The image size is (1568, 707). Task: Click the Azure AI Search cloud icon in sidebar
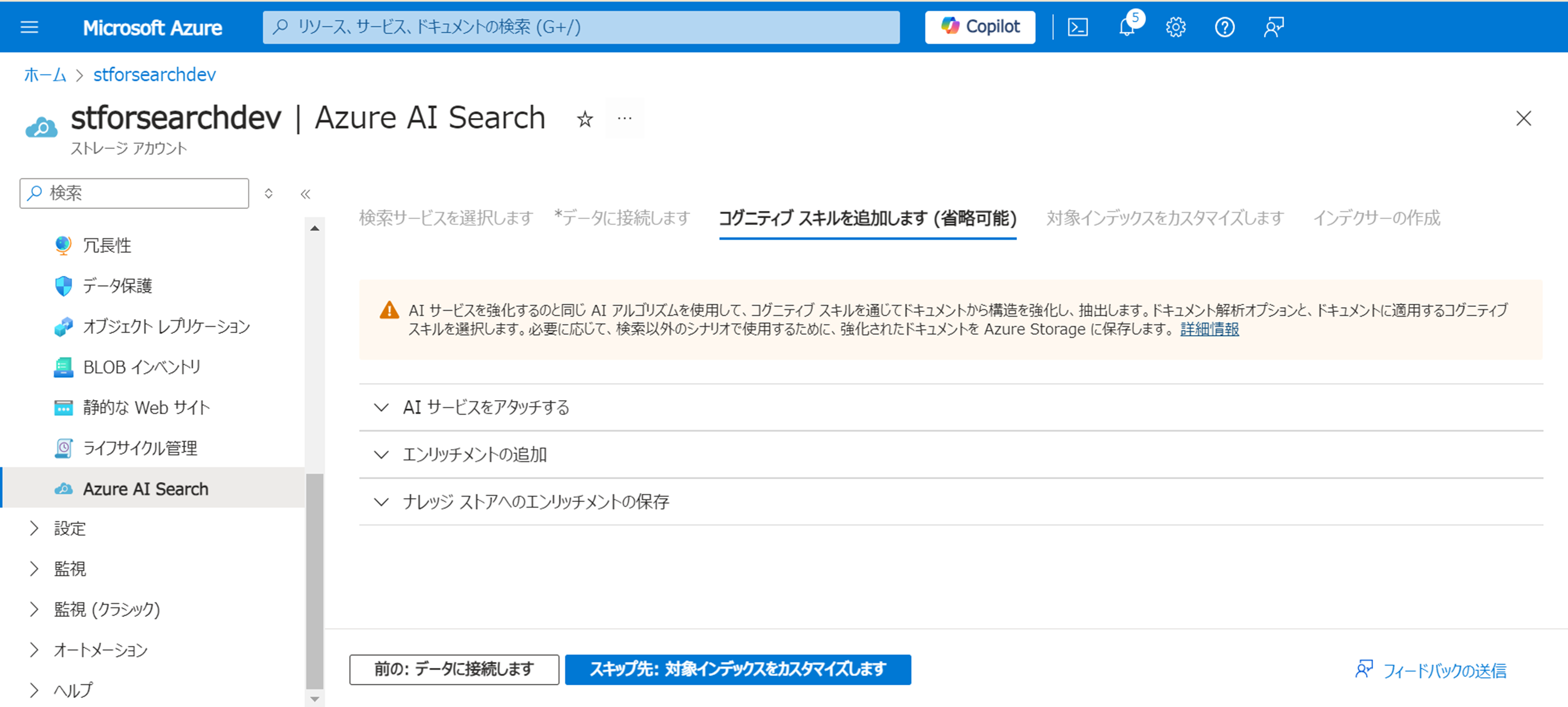click(x=64, y=489)
